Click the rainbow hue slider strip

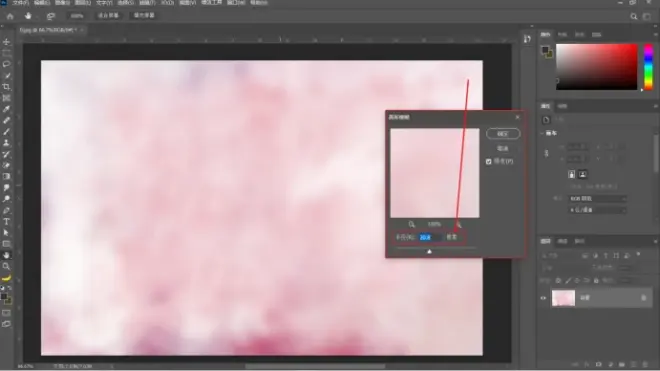click(649, 67)
